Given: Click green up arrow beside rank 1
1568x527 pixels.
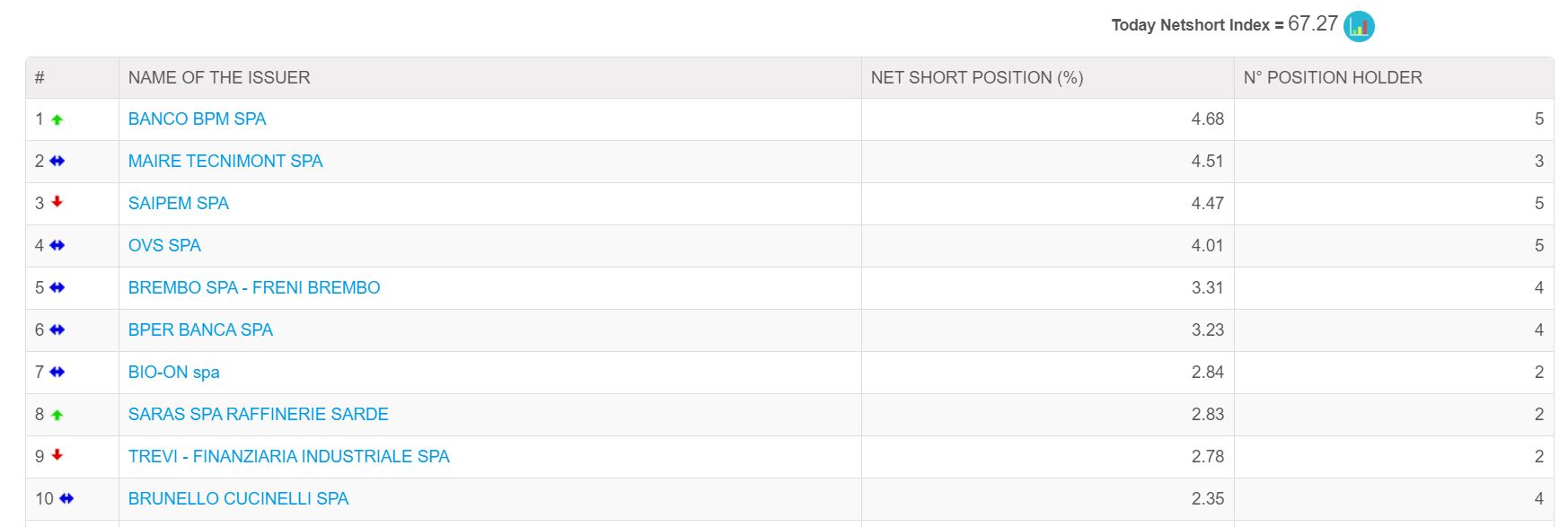Looking at the screenshot, I should [57, 119].
